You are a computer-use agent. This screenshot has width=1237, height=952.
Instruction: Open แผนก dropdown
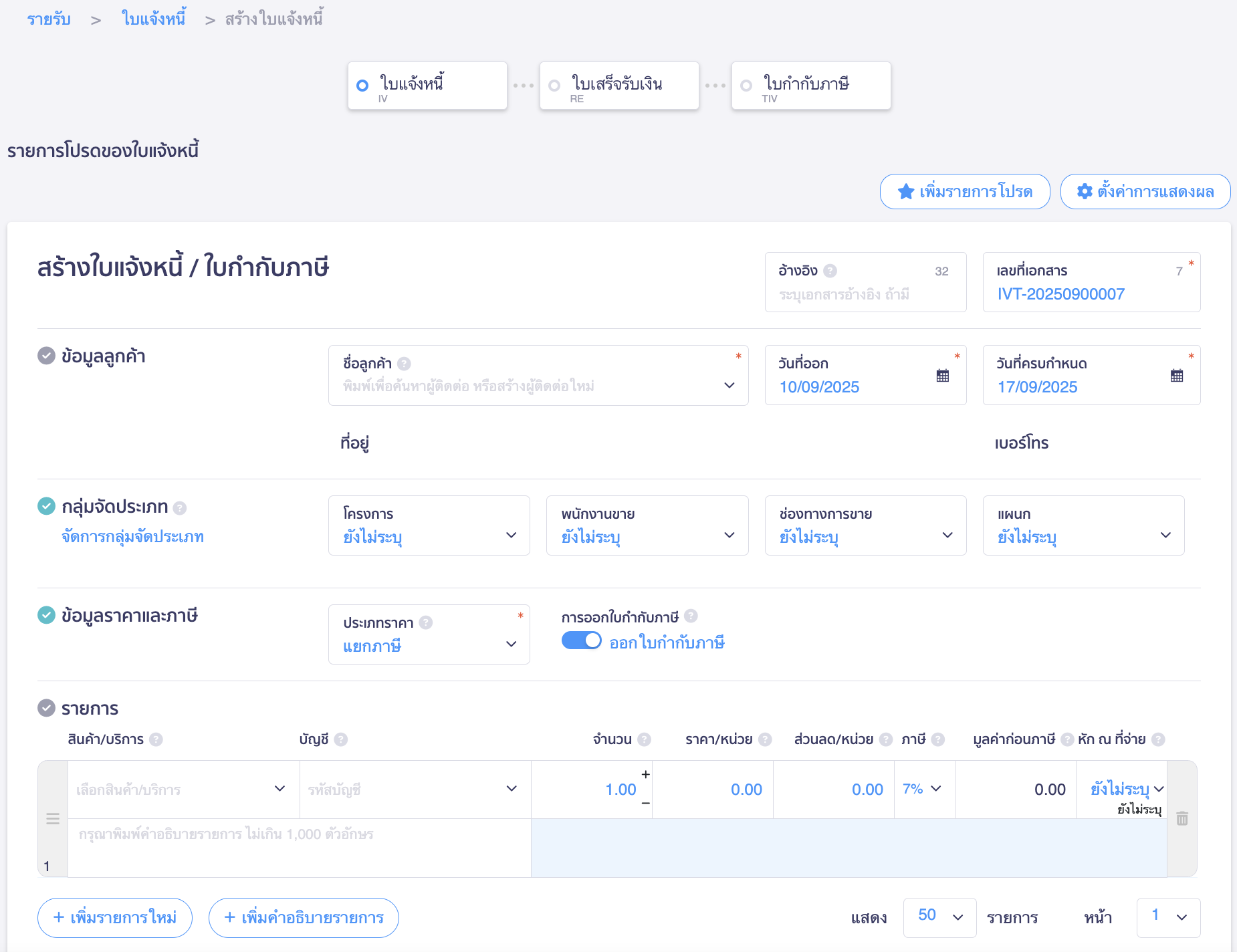(1084, 525)
